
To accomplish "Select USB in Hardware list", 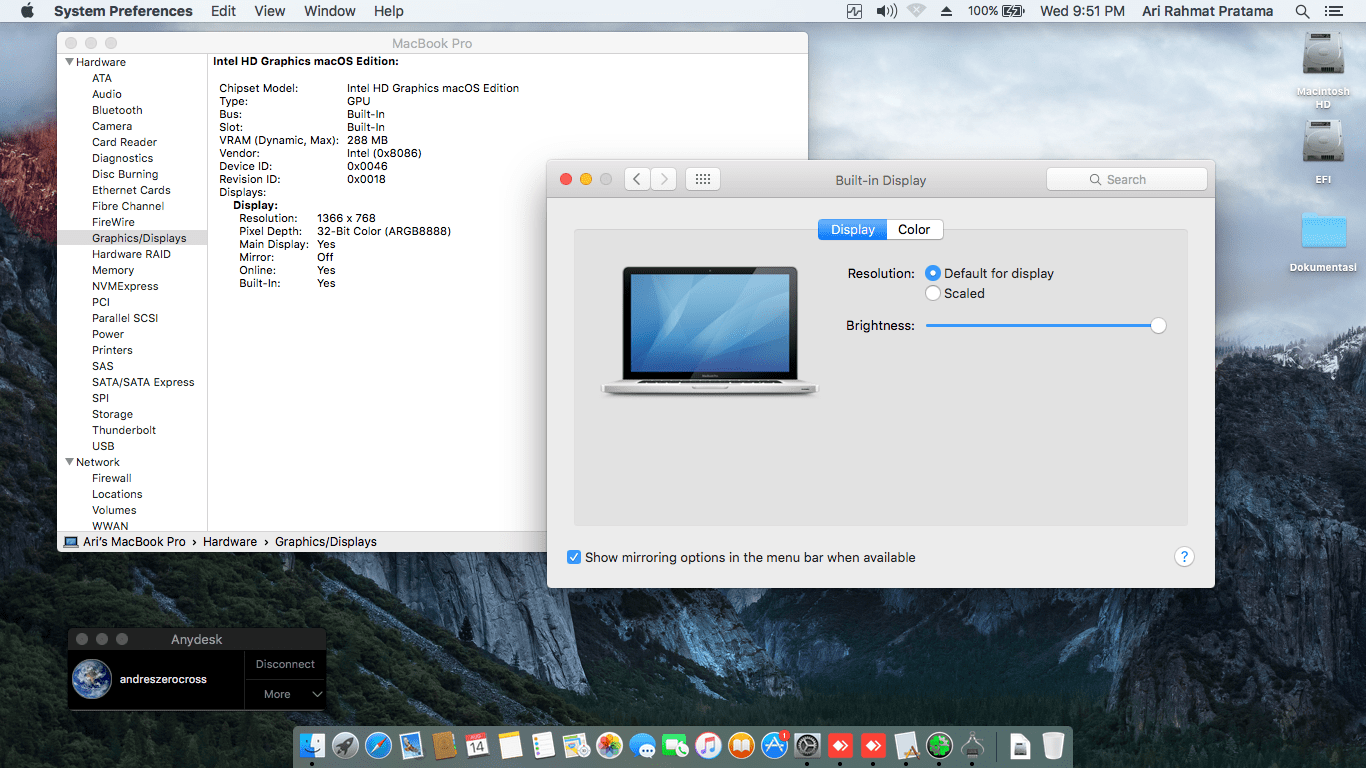I will (103, 446).
